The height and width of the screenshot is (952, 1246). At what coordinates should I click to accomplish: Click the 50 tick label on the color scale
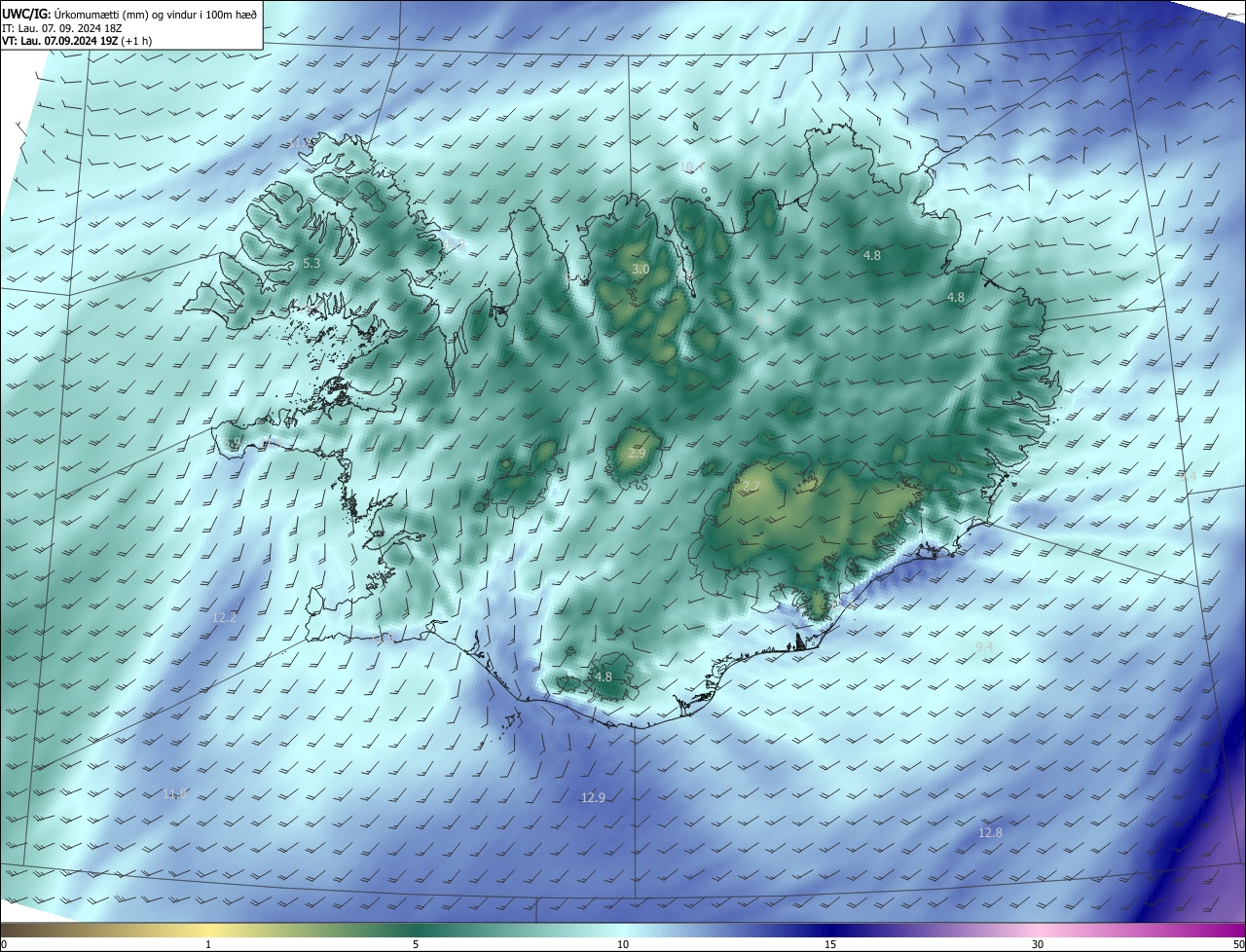(x=1239, y=944)
